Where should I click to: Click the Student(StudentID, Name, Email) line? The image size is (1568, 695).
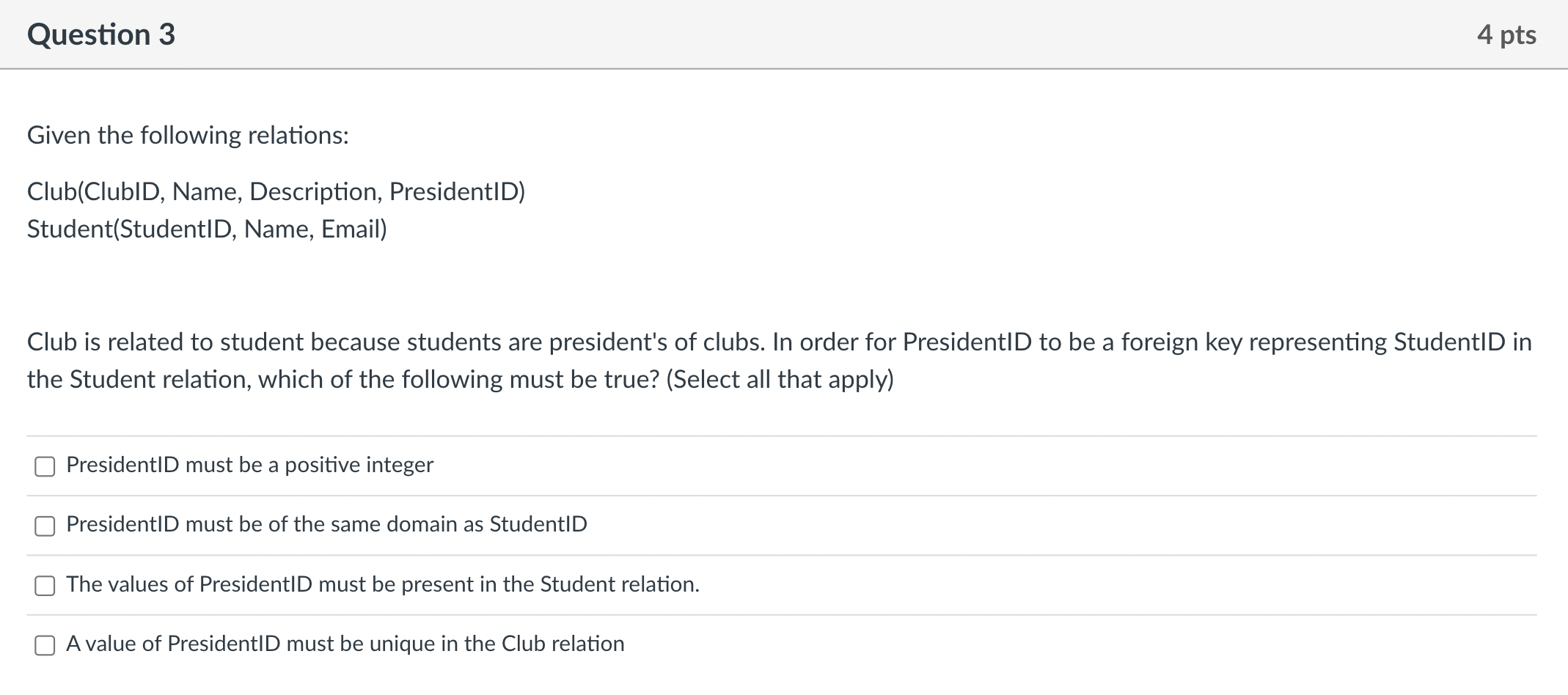tap(207, 229)
